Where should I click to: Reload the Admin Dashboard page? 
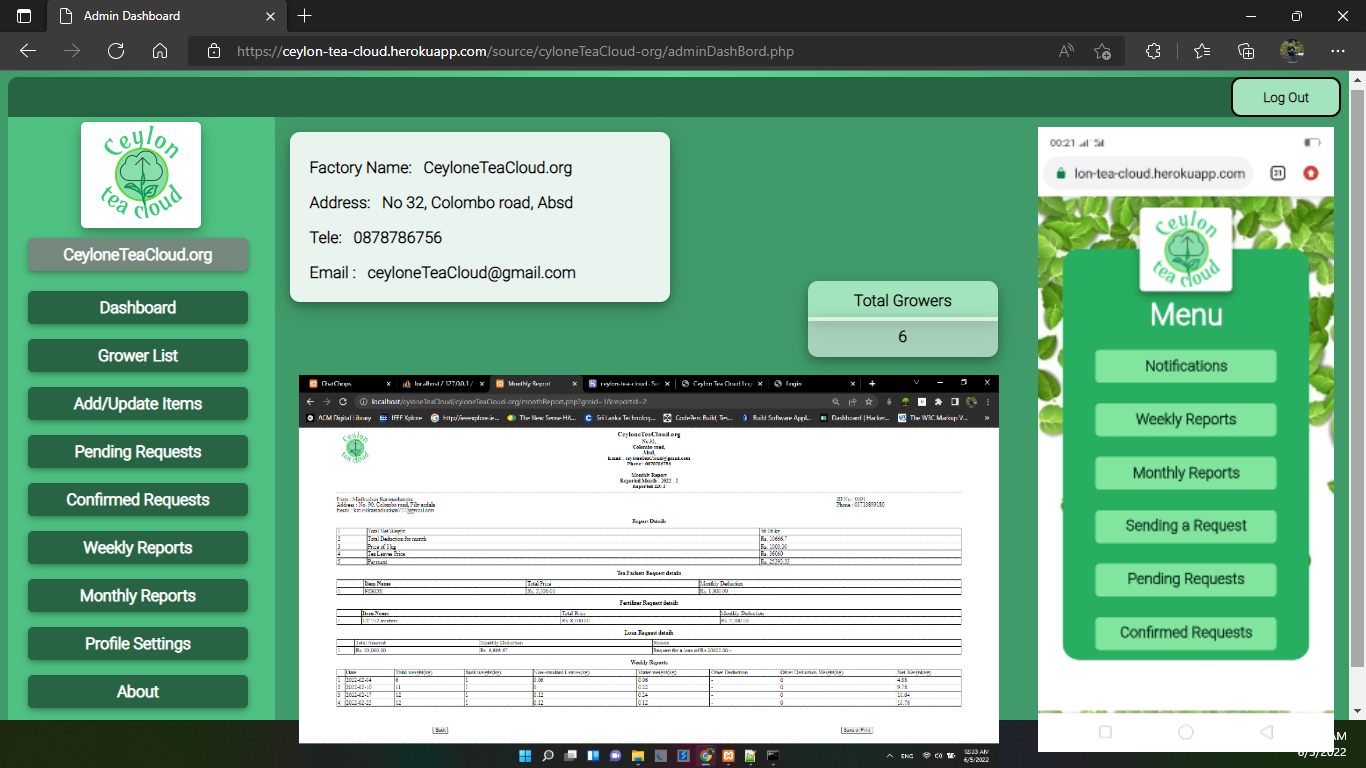click(x=116, y=51)
